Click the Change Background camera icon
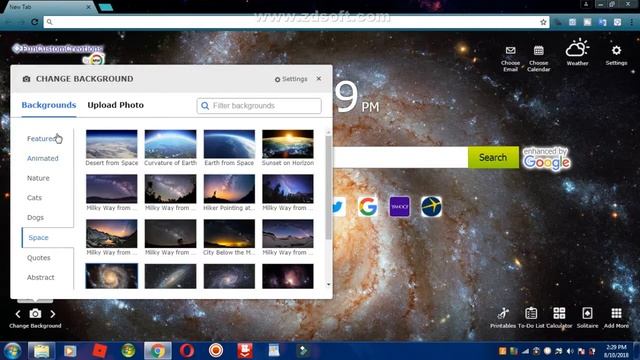The image size is (640, 360). [35, 313]
